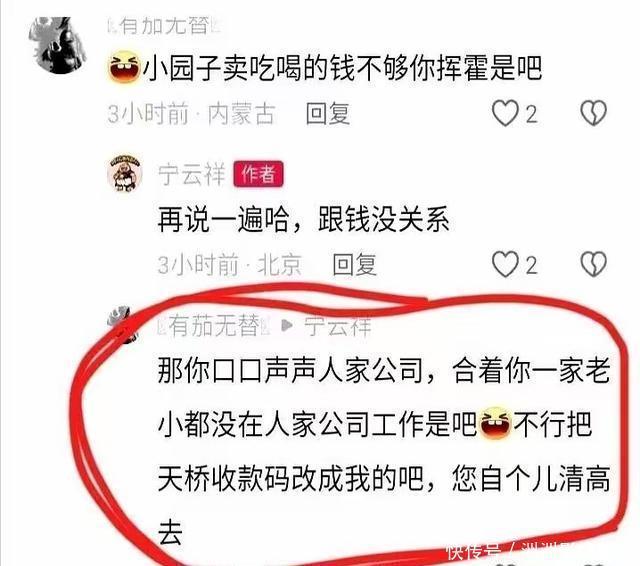
Task: Reply to 宁云祥's 北京 comment
Action: tap(354, 264)
